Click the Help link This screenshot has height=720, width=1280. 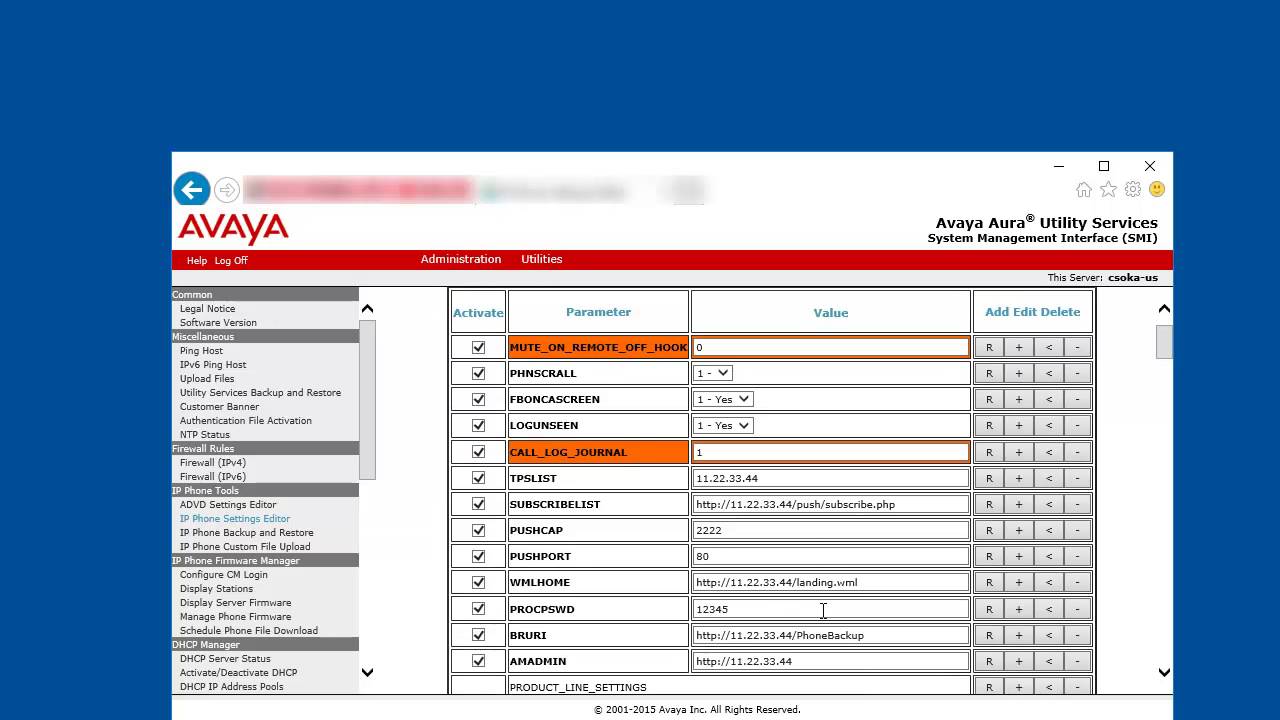point(197,260)
